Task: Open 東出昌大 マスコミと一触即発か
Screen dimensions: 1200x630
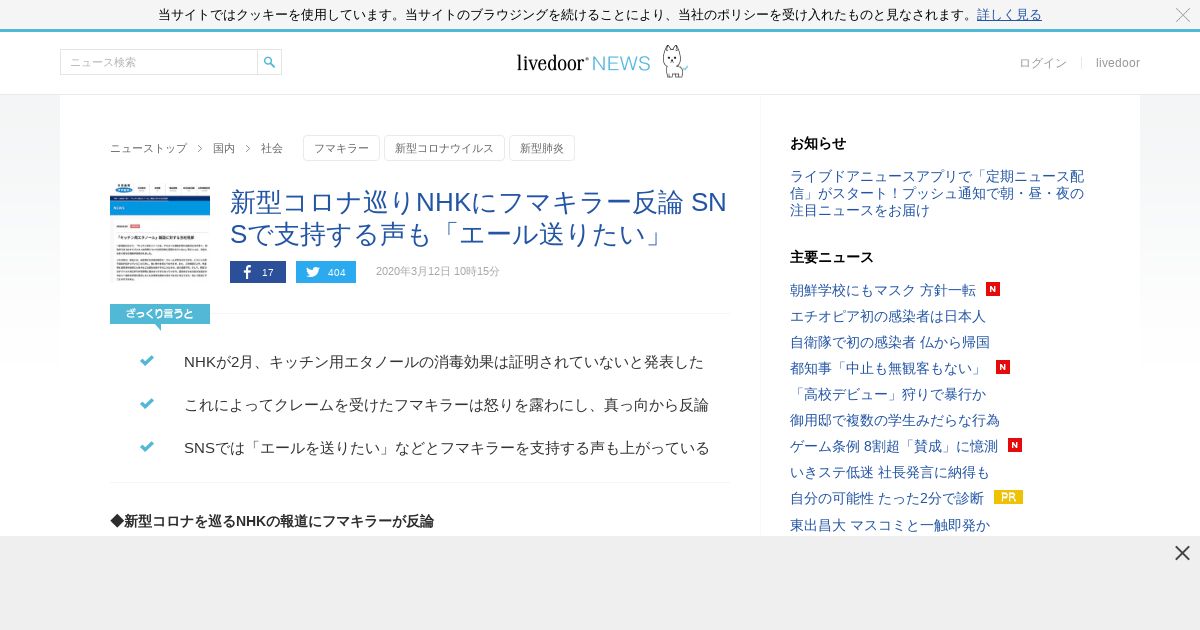Action: (890, 524)
